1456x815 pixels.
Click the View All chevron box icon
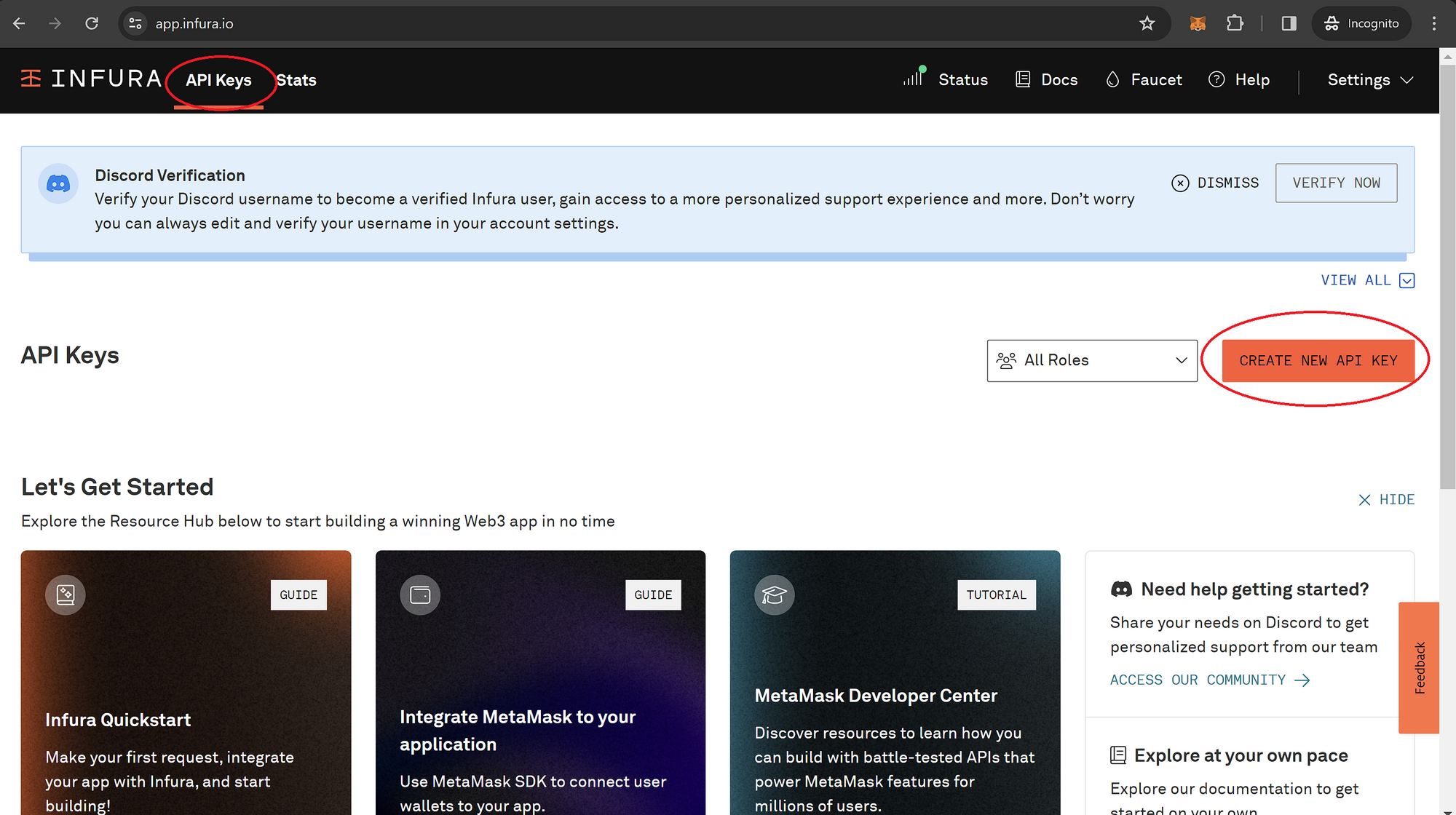tap(1406, 281)
